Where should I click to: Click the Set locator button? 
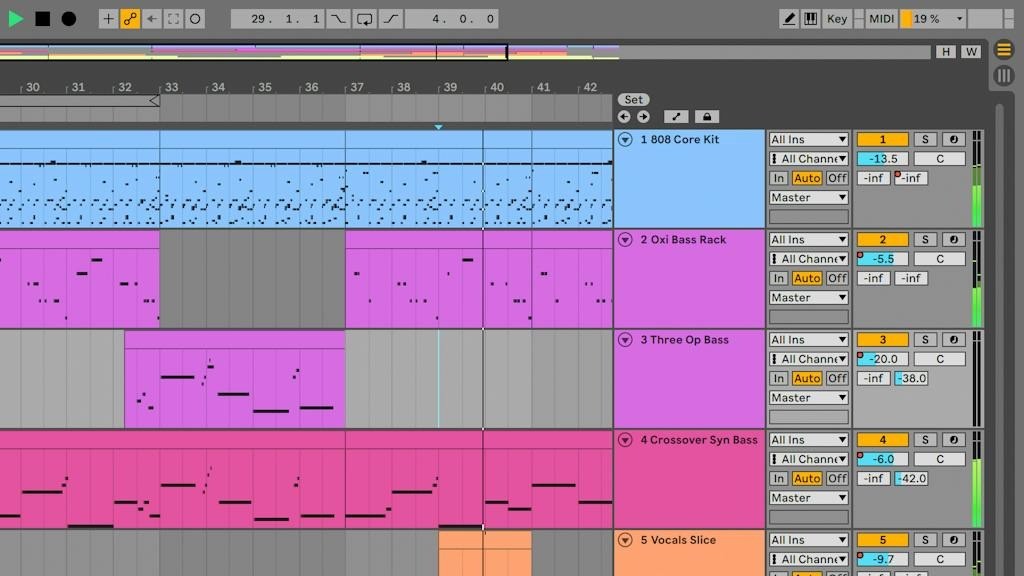633,99
